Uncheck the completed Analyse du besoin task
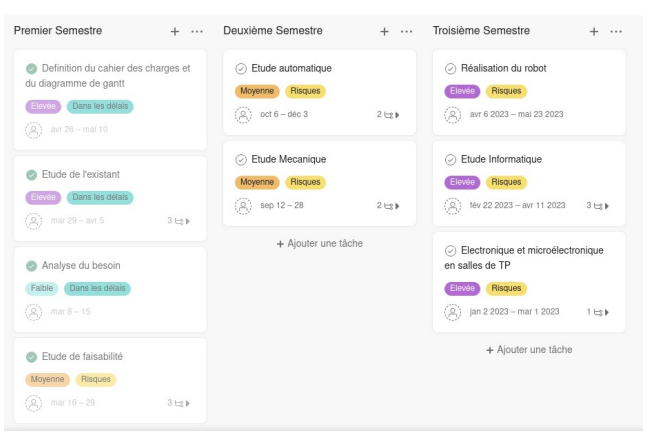This screenshot has height=442, width=653. point(32,265)
